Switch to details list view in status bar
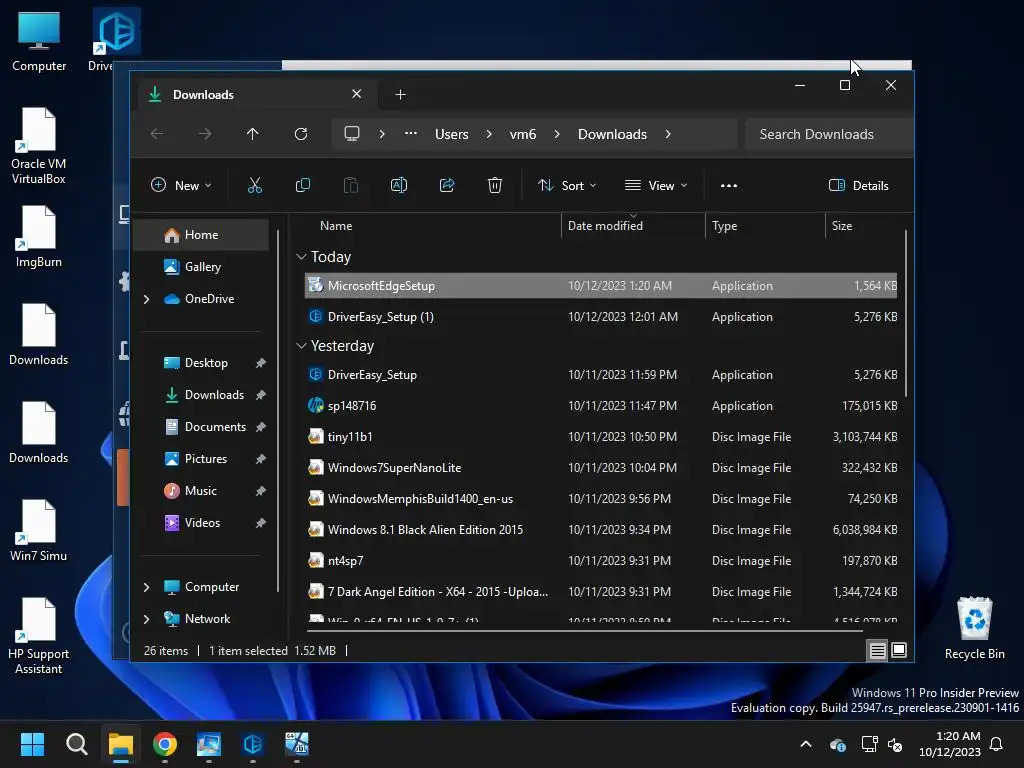 pos(878,650)
